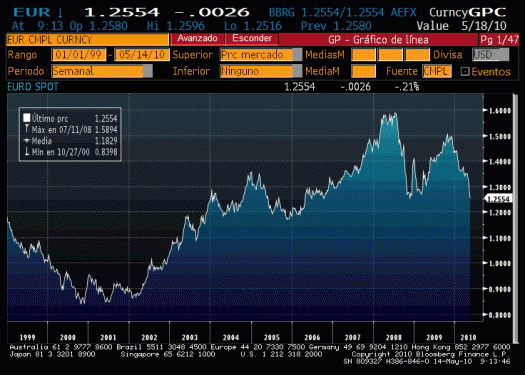
Task: Click the third MediasM input box
Action: coord(417,55)
